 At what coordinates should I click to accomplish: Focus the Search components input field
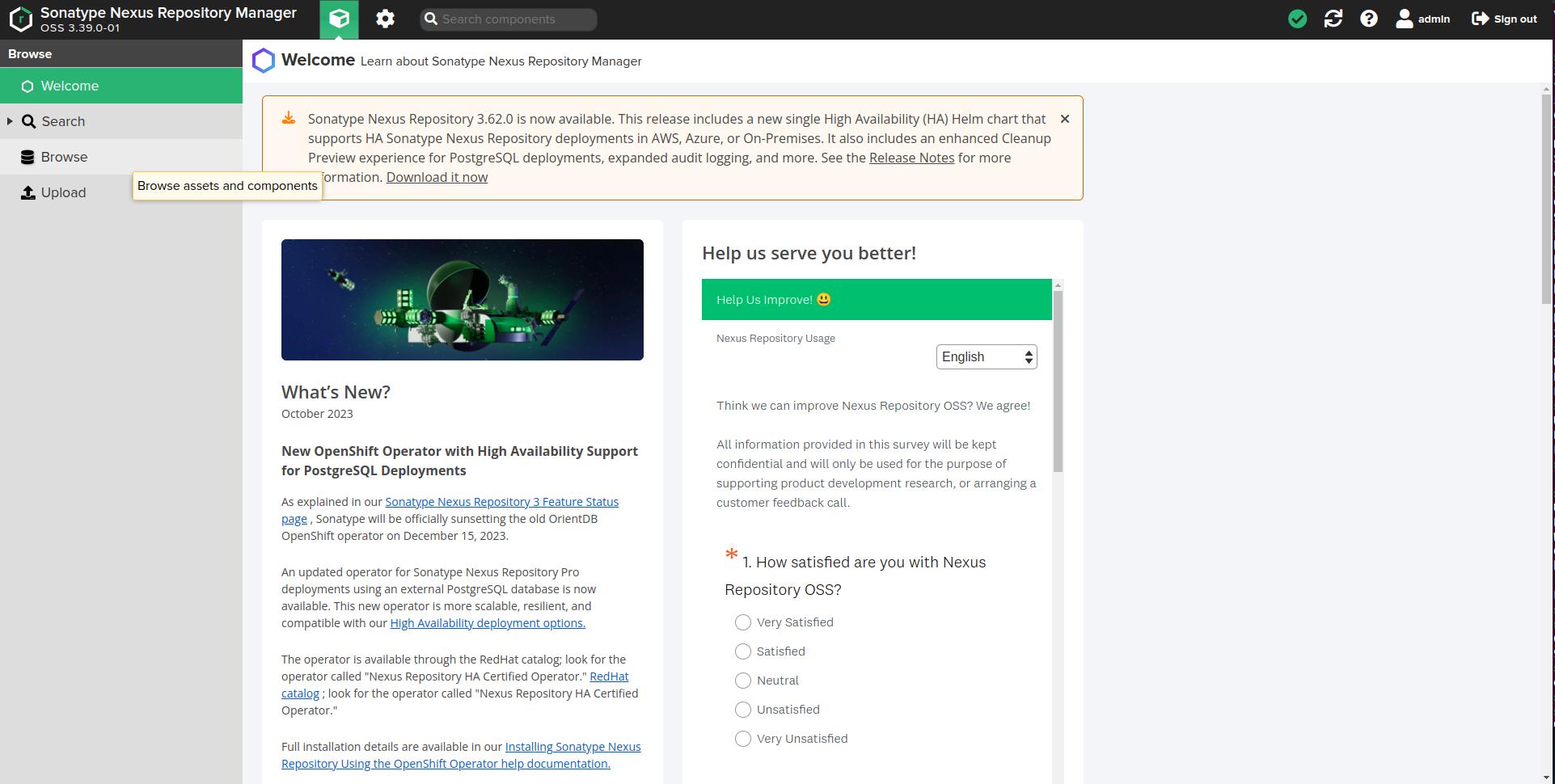coord(516,19)
